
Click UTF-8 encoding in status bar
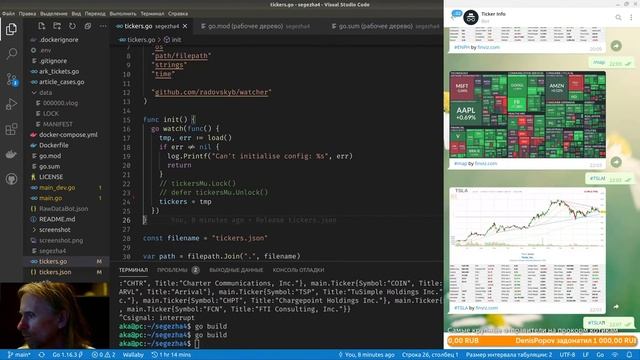tap(567, 355)
